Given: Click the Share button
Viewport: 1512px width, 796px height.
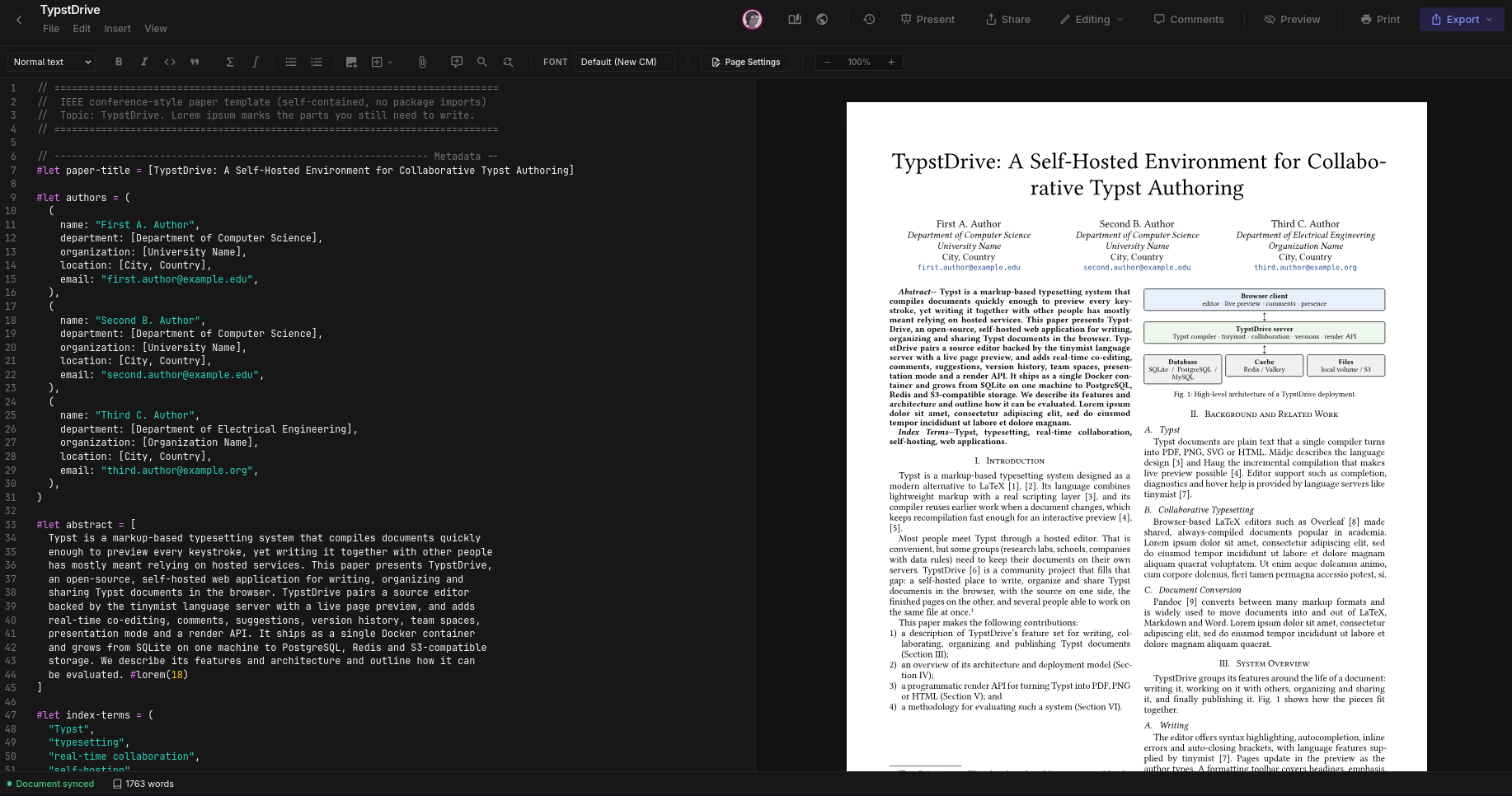Looking at the screenshot, I should tap(1008, 19).
